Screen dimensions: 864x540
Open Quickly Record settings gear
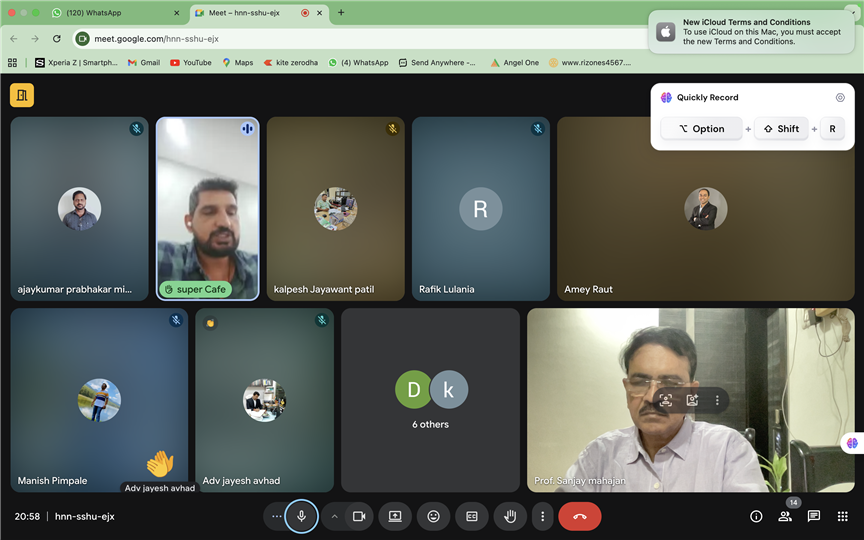pos(840,97)
